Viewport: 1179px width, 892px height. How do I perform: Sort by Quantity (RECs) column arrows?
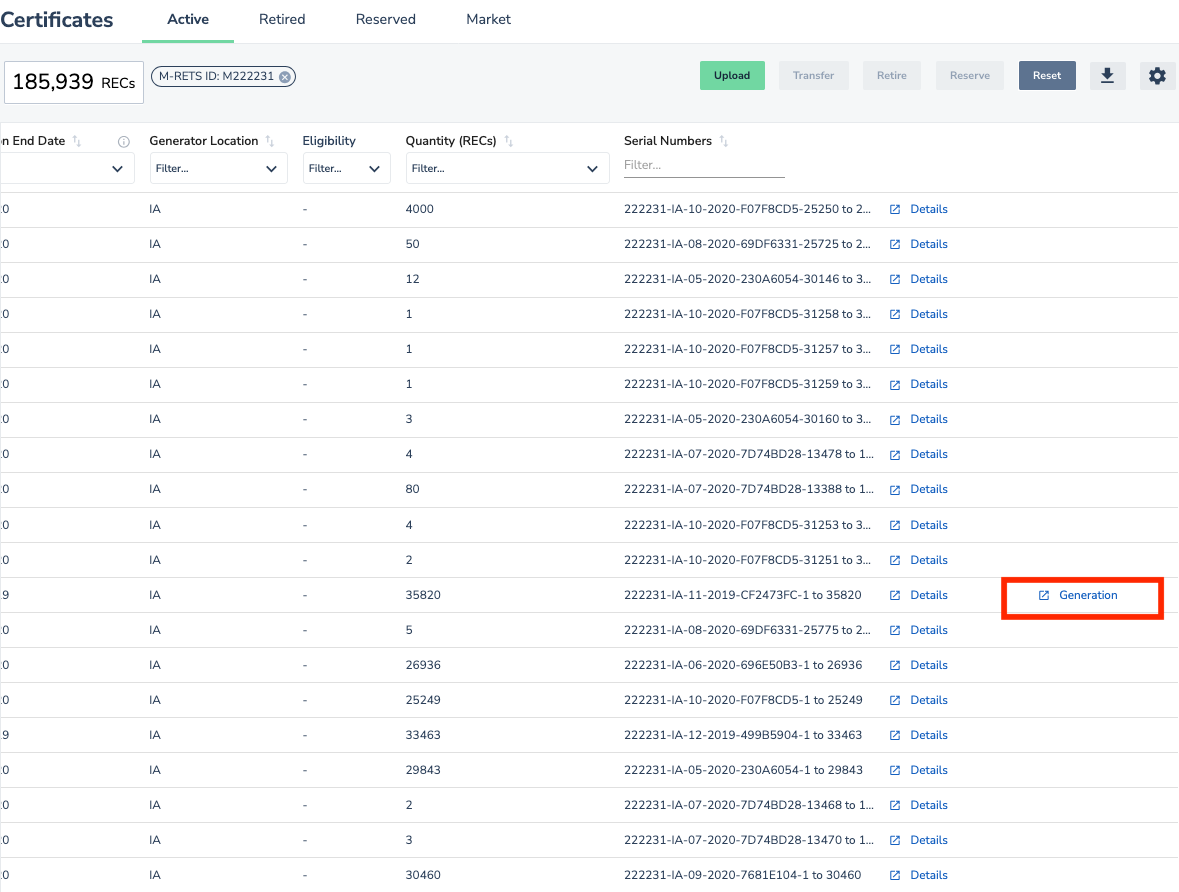(x=509, y=141)
